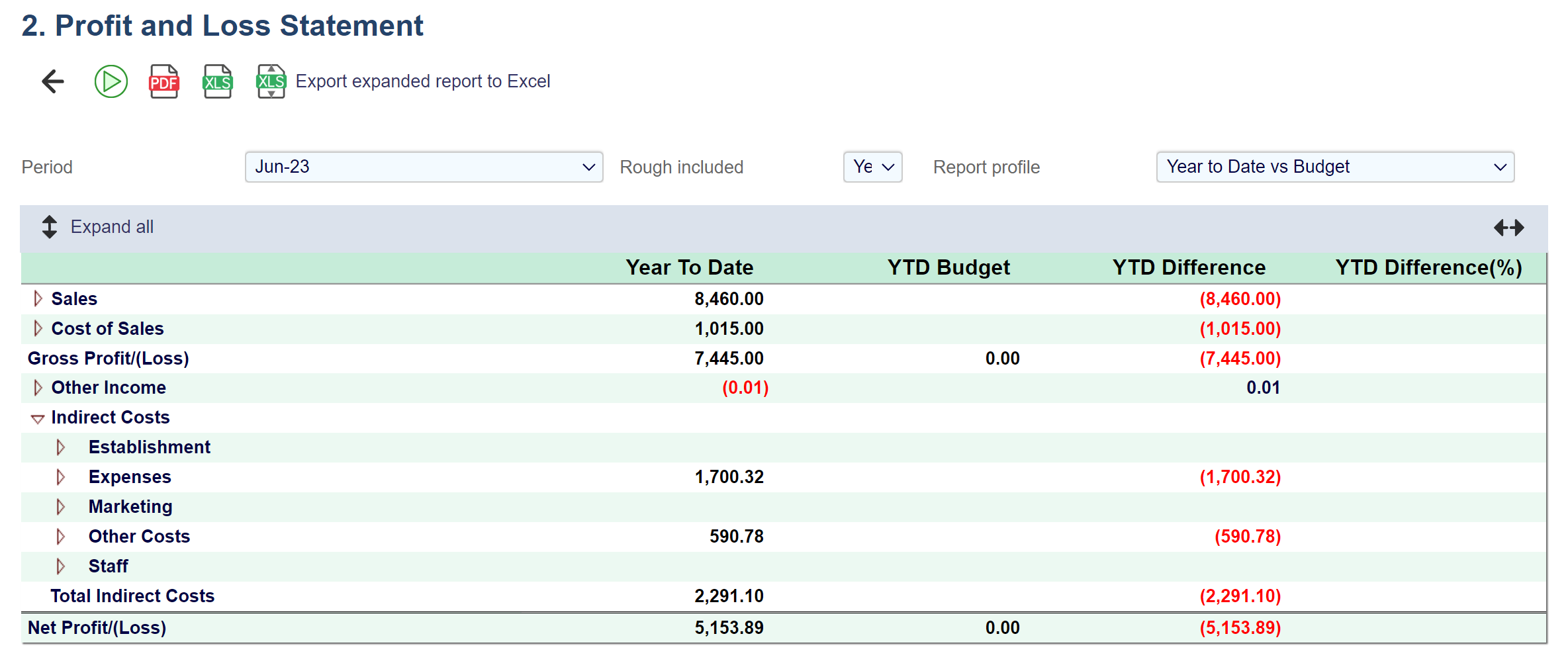The height and width of the screenshot is (669, 1568).
Task: Run the report with green play icon
Action: 111,81
